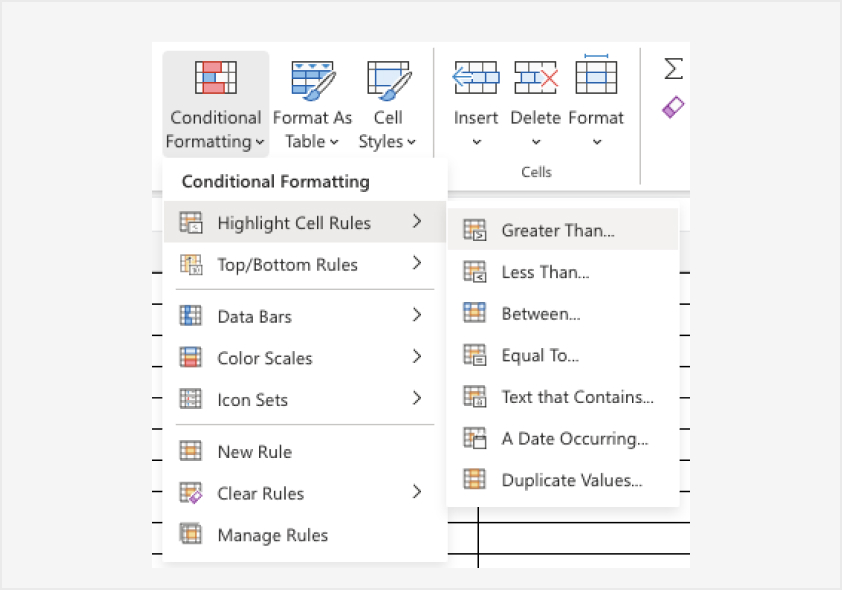Expand the Top/Bottom Rules submenu arrow

tap(417, 263)
